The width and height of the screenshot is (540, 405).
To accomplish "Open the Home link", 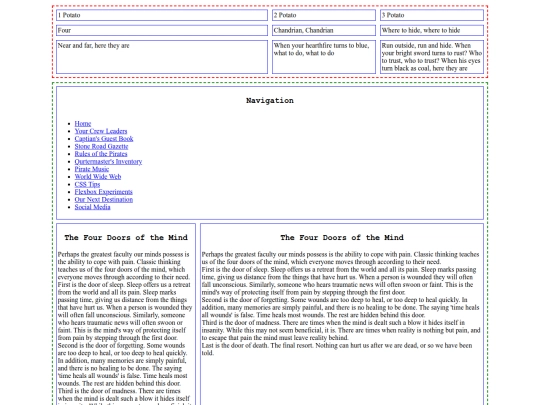I will point(83,124).
